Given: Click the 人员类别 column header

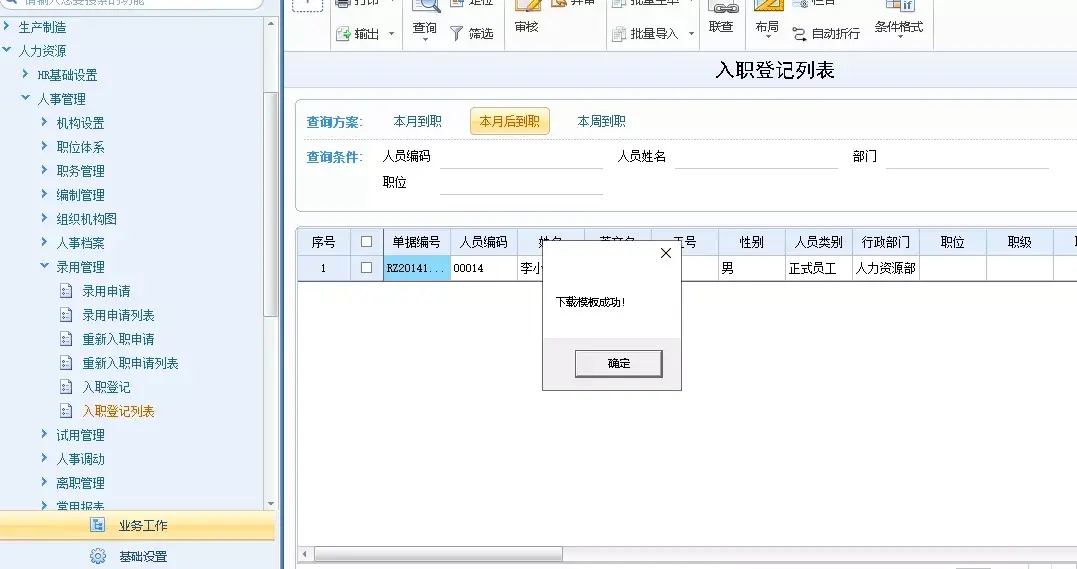Looking at the screenshot, I should pyautogui.click(x=819, y=242).
